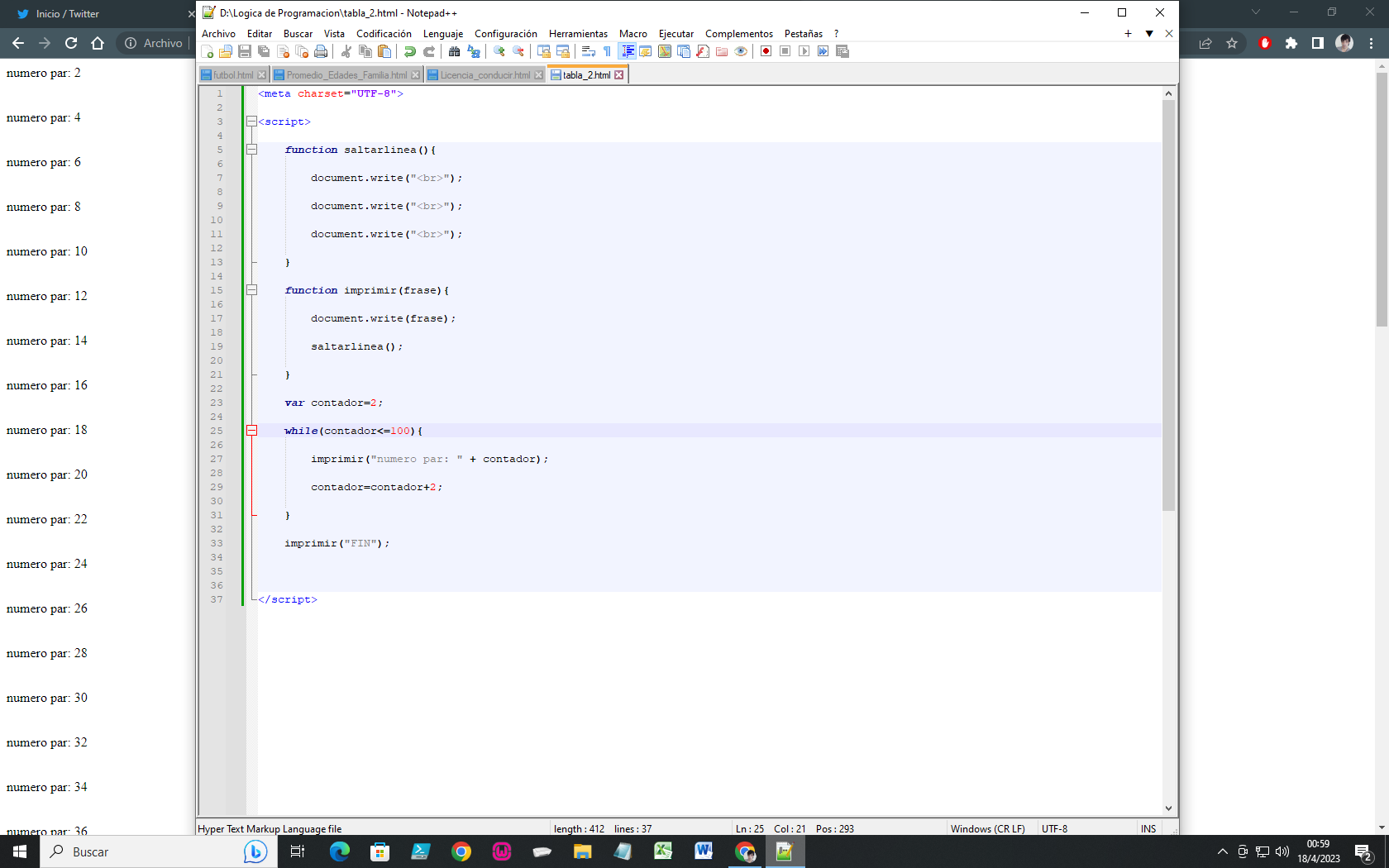The width and height of the screenshot is (1389, 868).
Task: Reload the browser page
Action: (x=71, y=43)
